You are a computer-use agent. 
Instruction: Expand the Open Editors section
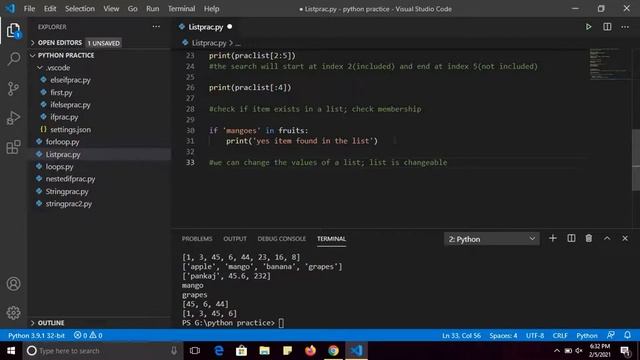tap(99, 43)
